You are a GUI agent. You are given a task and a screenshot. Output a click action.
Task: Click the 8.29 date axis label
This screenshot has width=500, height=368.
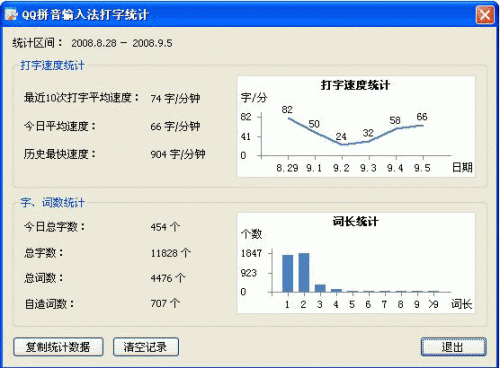[x=287, y=168]
